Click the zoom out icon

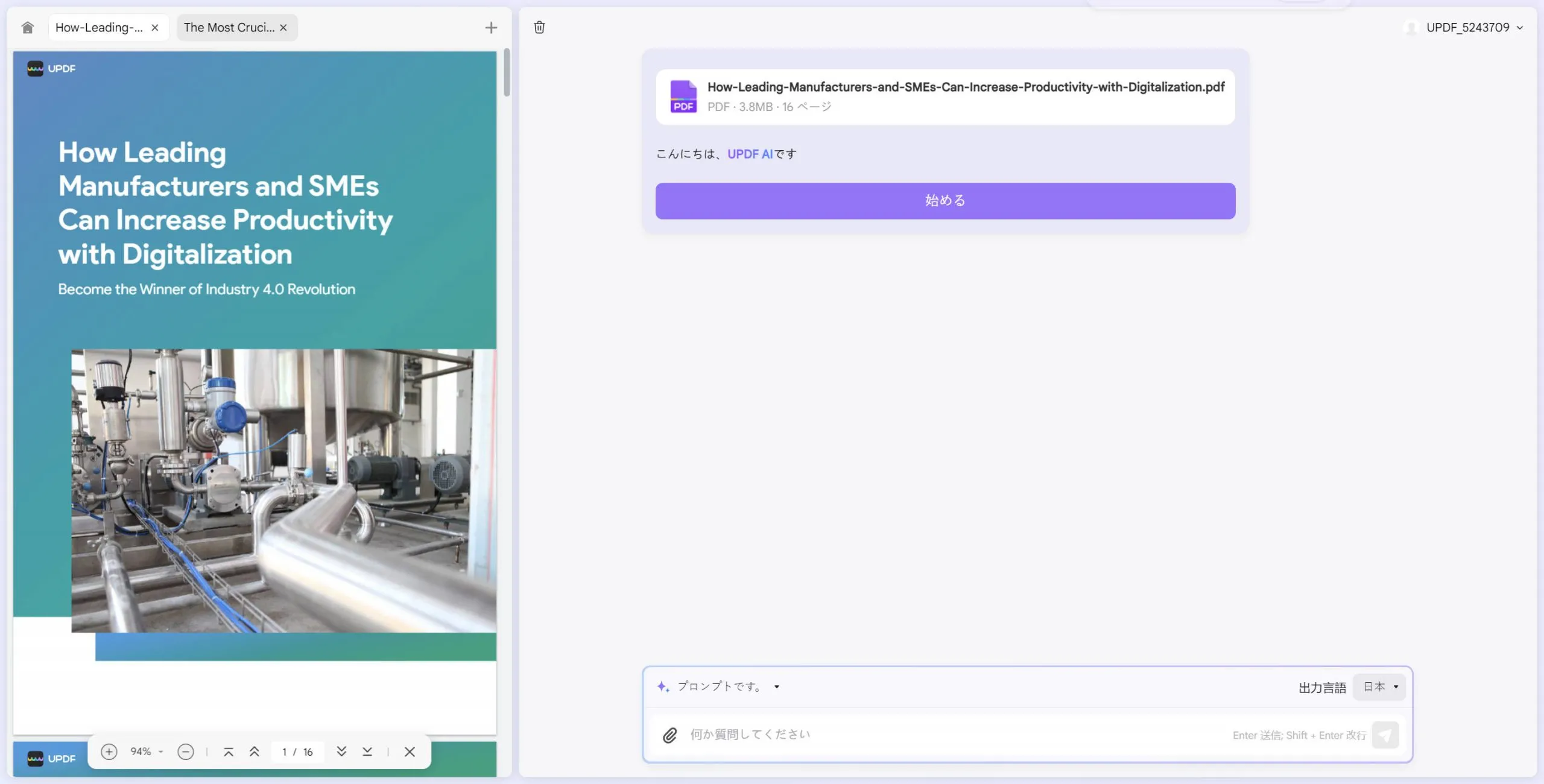(185, 752)
